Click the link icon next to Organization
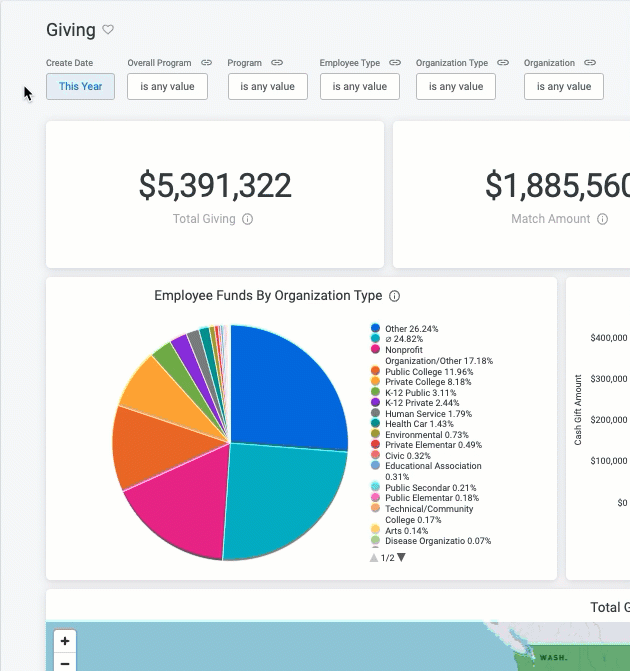Viewport: 630px width, 671px height. pyautogui.click(x=590, y=62)
